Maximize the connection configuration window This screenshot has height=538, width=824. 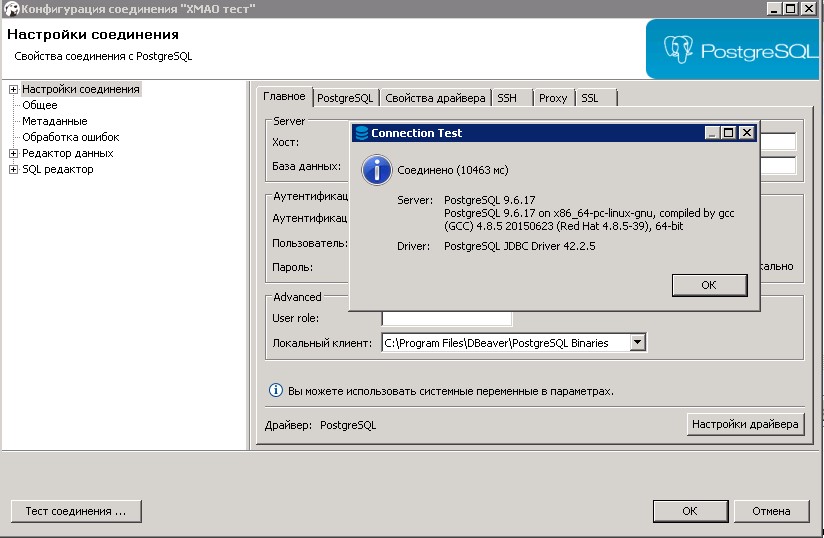click(x=790, y=8)
